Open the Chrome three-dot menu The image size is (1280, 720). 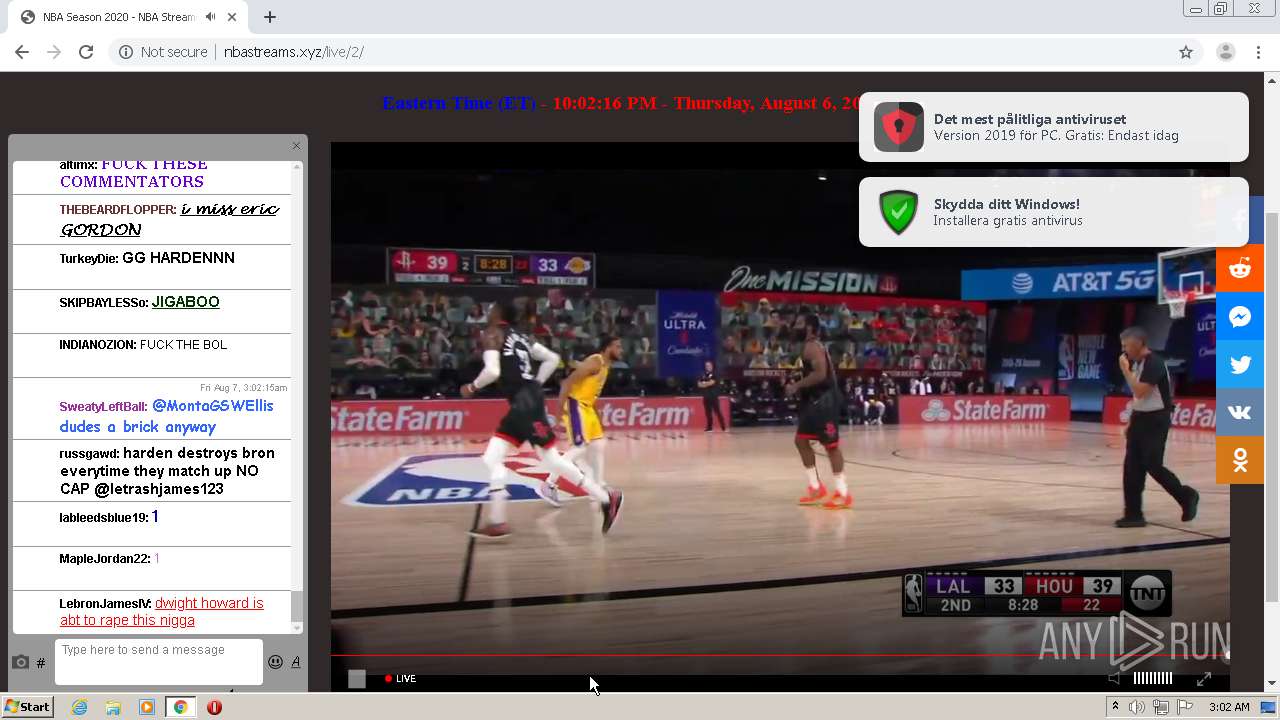[1259, 52]
